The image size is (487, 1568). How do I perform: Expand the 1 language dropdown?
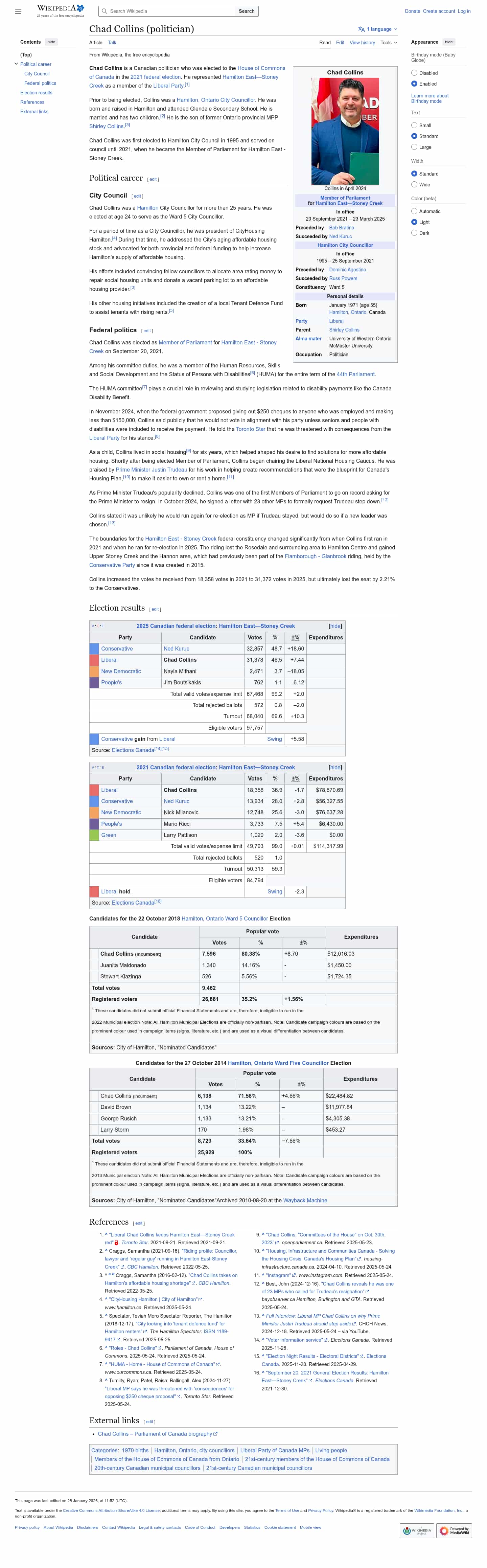coord(377,29)
